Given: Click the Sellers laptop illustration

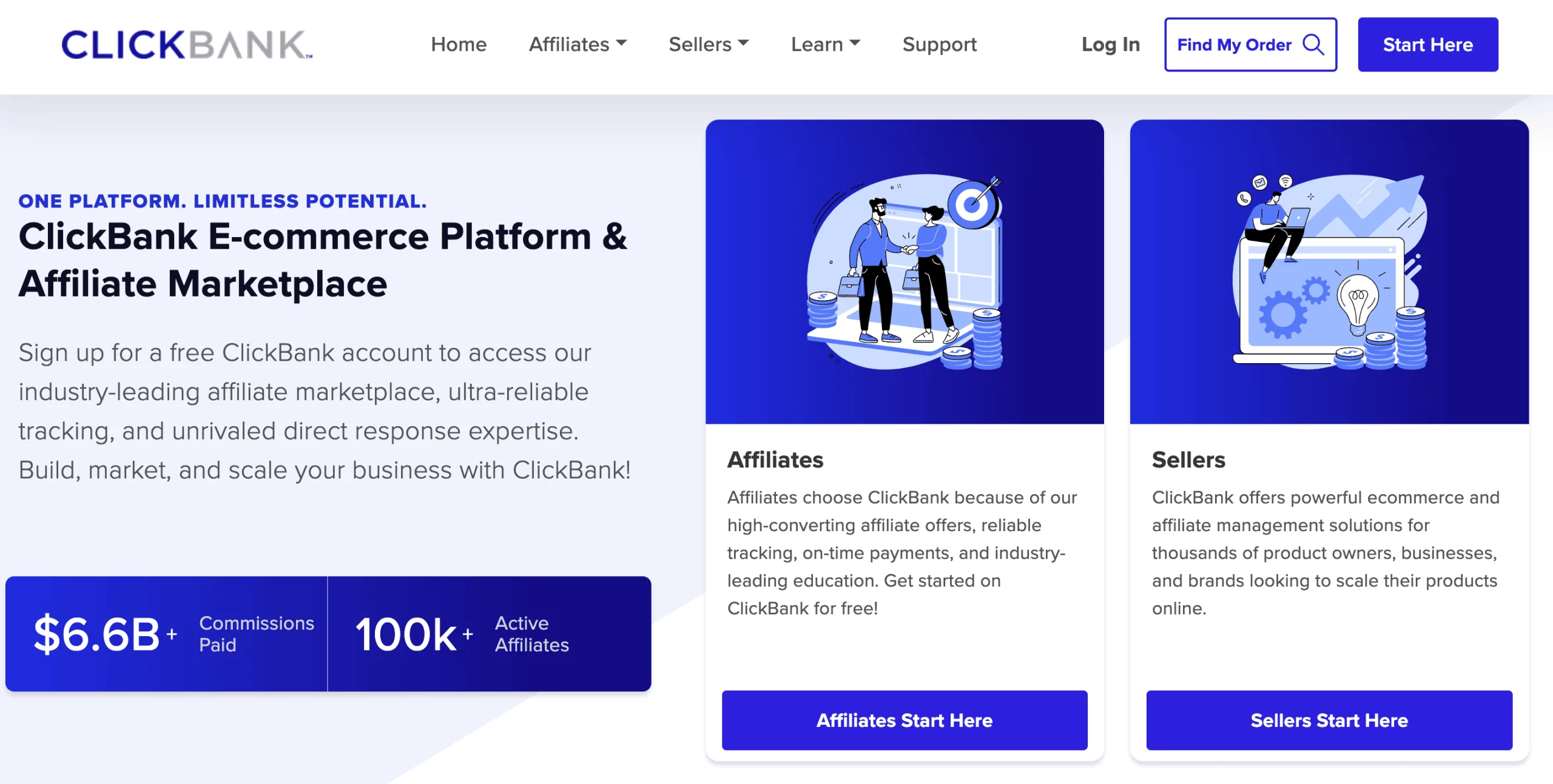Looking at the screenshot, I should (x=1329, y=272).
